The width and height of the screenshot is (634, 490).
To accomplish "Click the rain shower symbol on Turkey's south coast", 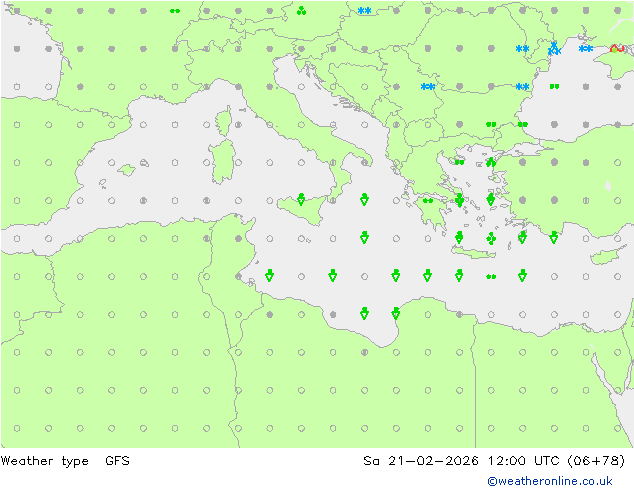I will click(554, 237).
